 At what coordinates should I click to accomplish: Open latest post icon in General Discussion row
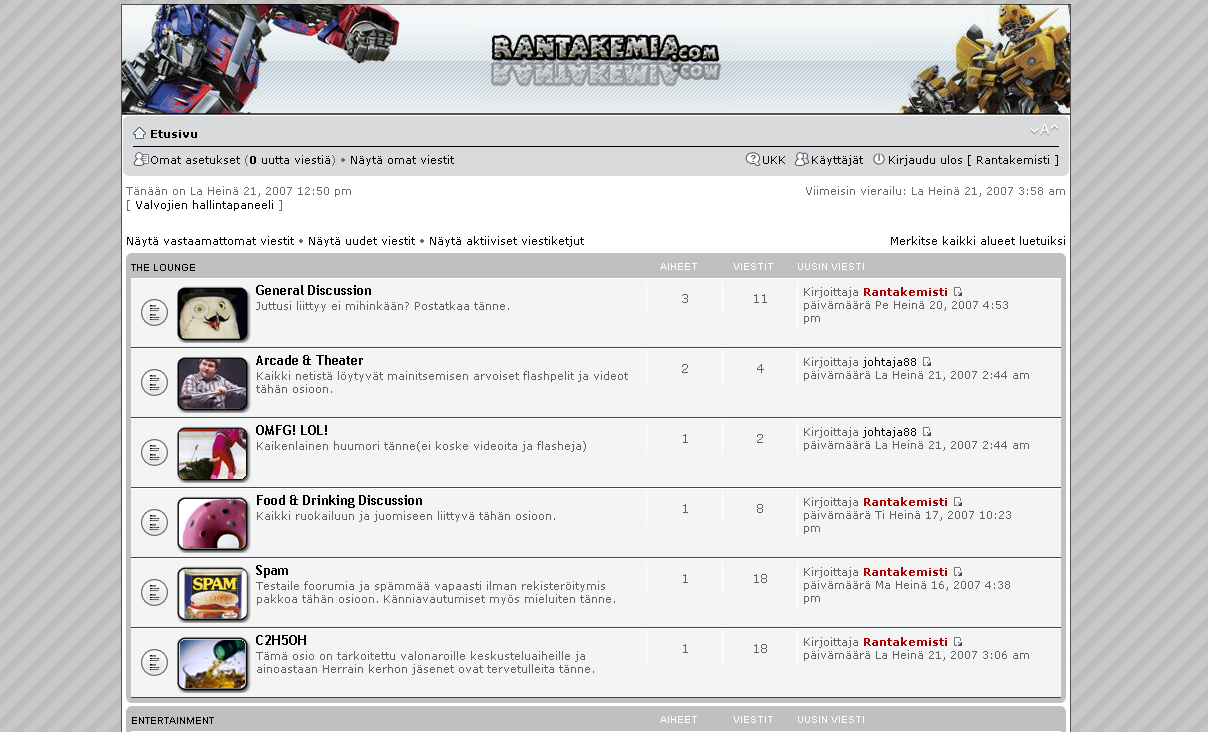[x=957, y=292]
